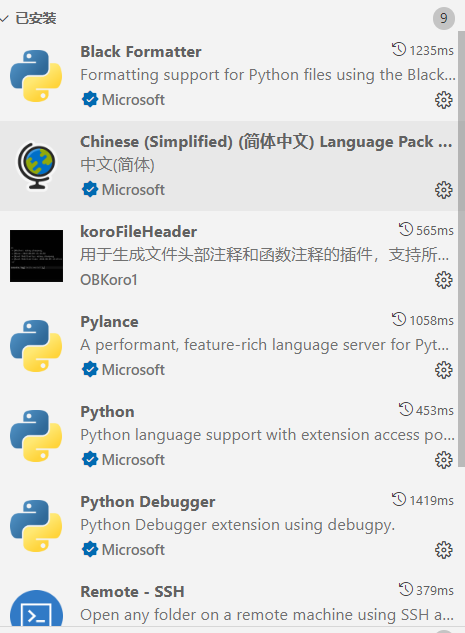
Task: Open the Remote - SSH extension title
Action: pyautogui.click(x=132, y=592)
